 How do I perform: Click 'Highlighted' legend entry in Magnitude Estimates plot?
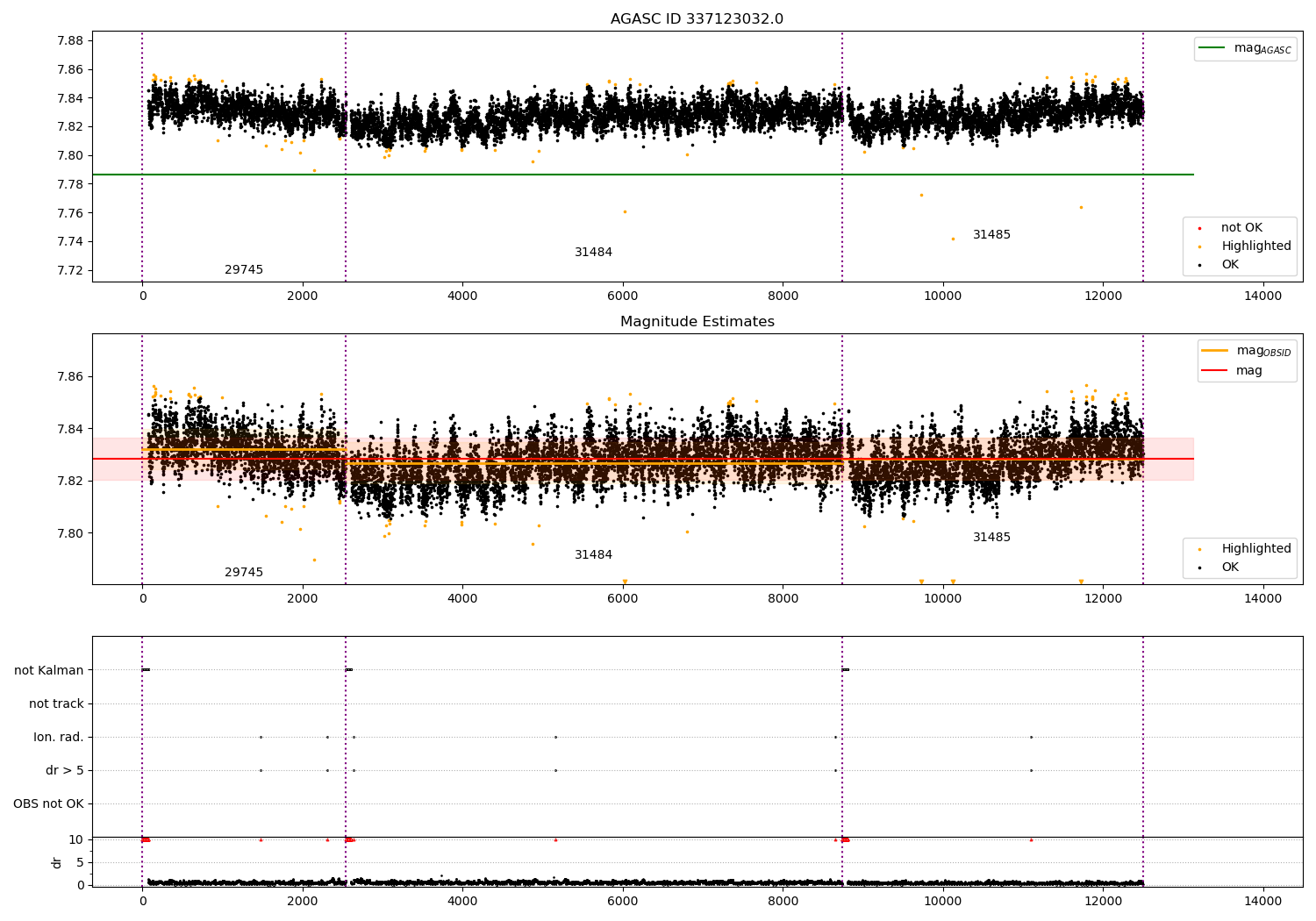[1255, 549]
